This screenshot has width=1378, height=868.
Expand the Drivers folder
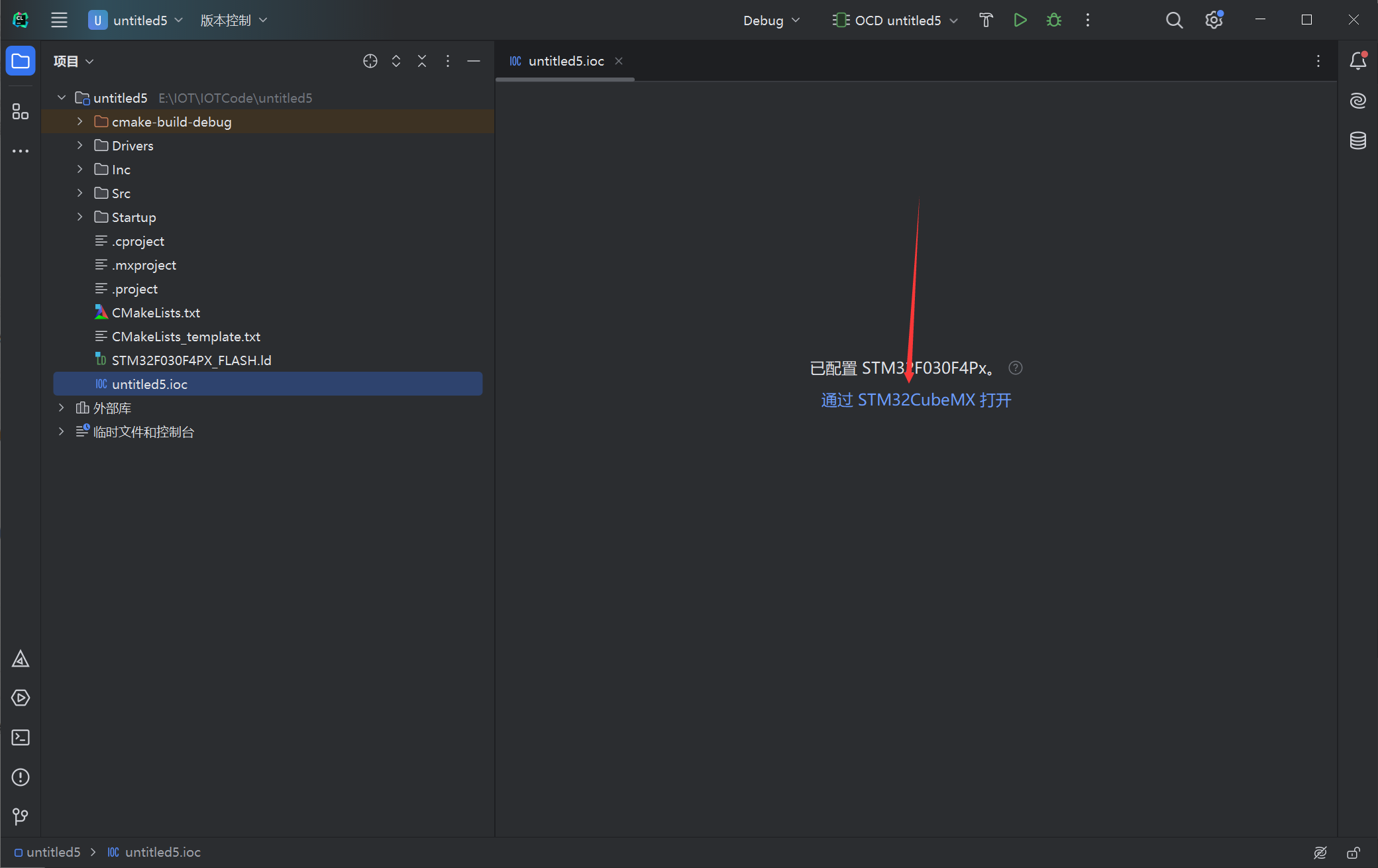tap(80, 145)
